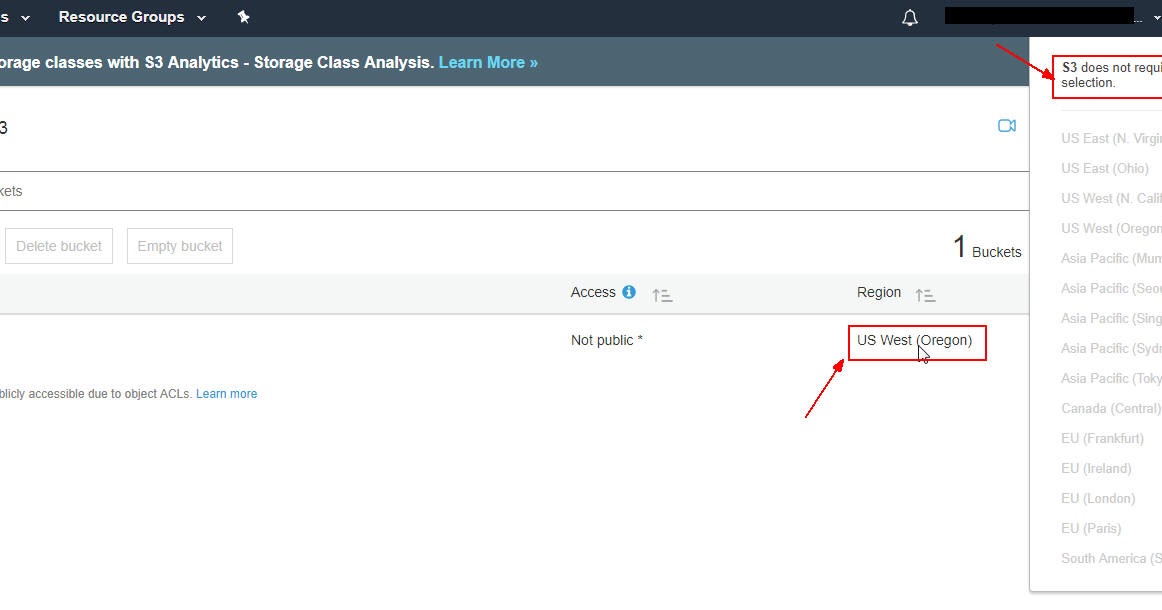Image resolution: width=1162 pixels, height=610 pixels.
Task: Click the sort icon beside the Access column
Action: point(661,293)
